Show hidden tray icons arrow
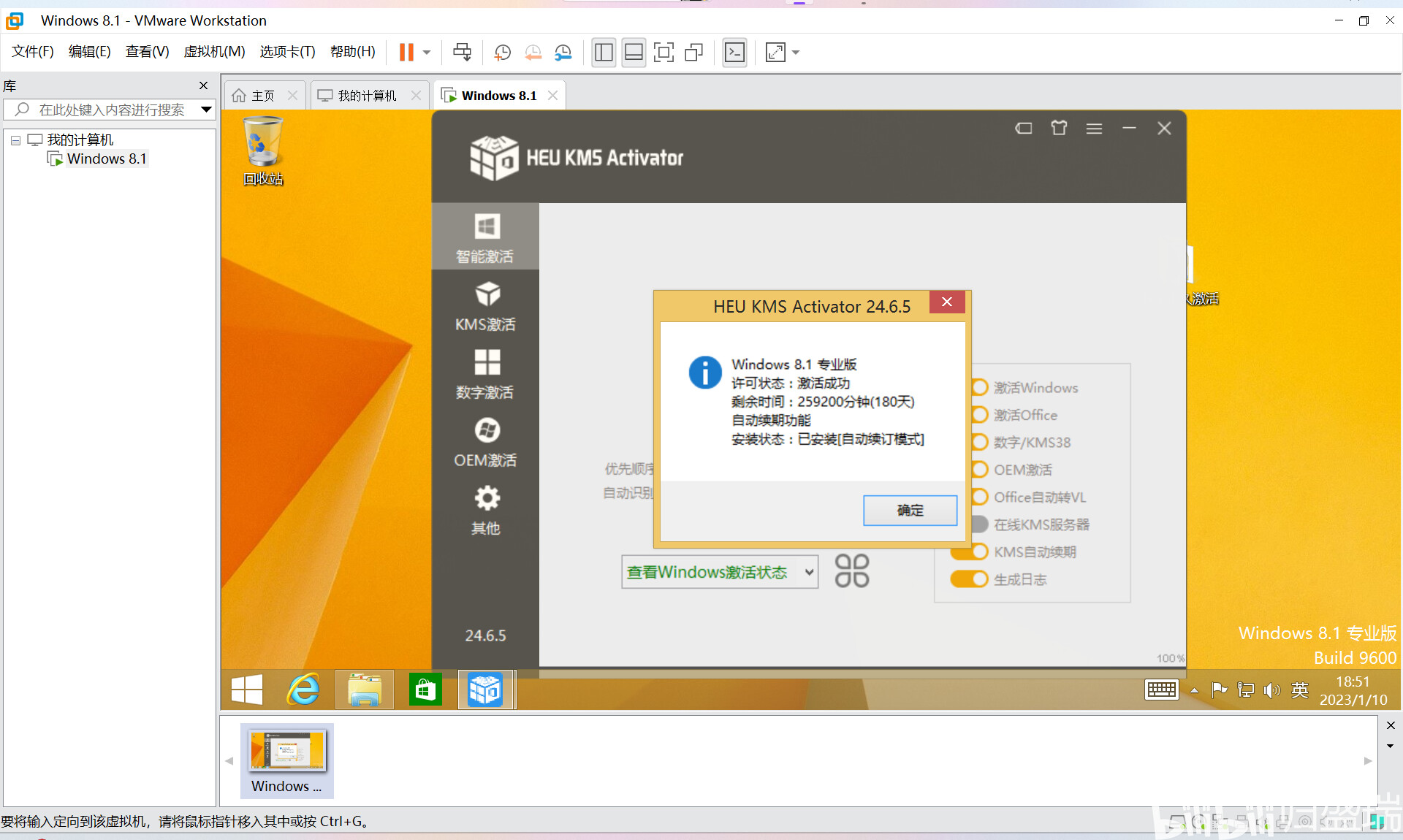Image resolution: width=1403 pixels, height=840 pixels. [x=1194, y=690]
